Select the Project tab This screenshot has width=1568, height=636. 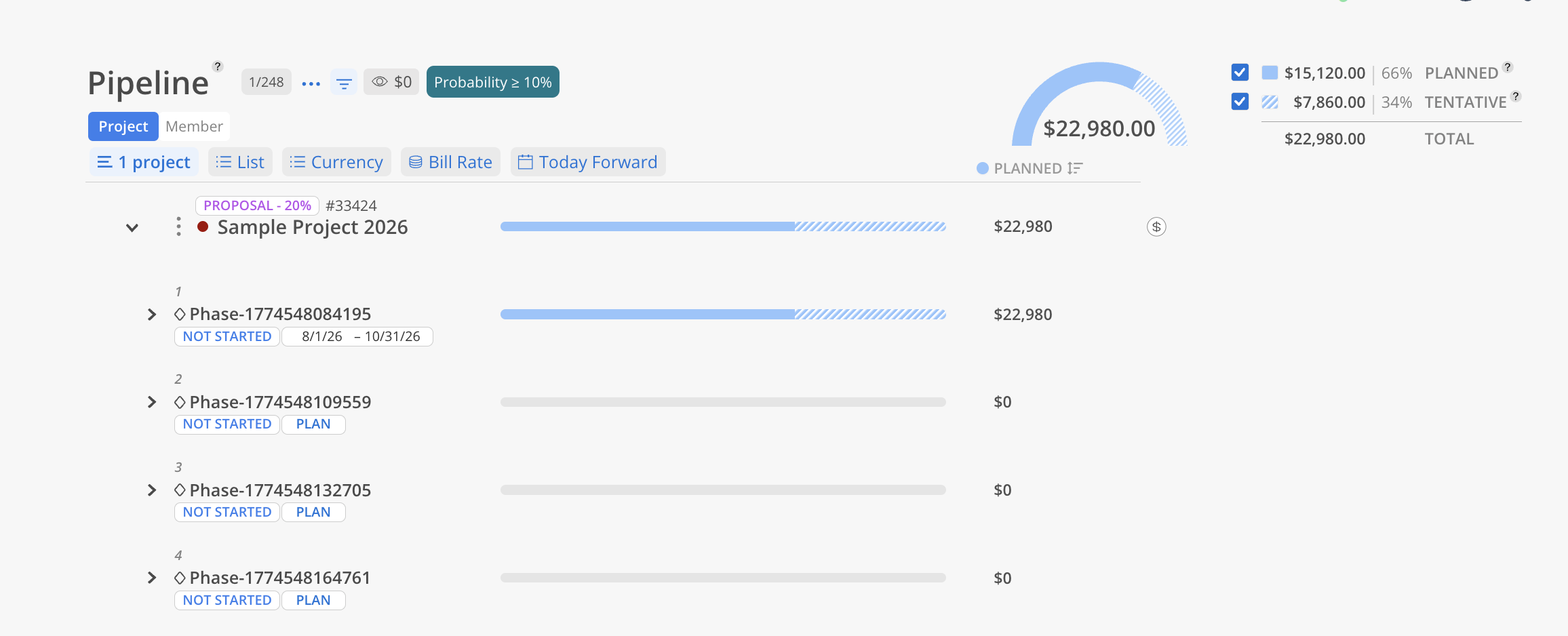123,126
